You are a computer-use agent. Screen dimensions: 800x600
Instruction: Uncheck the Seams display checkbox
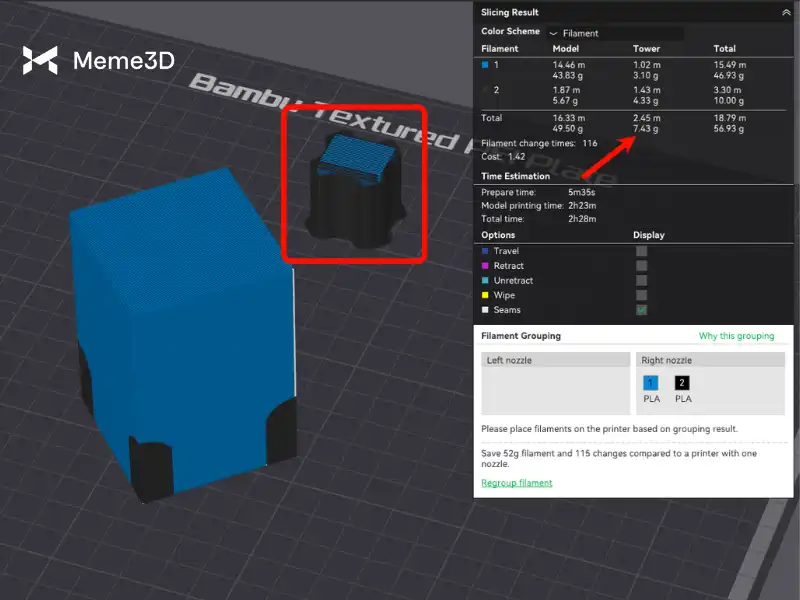point(641,310)
